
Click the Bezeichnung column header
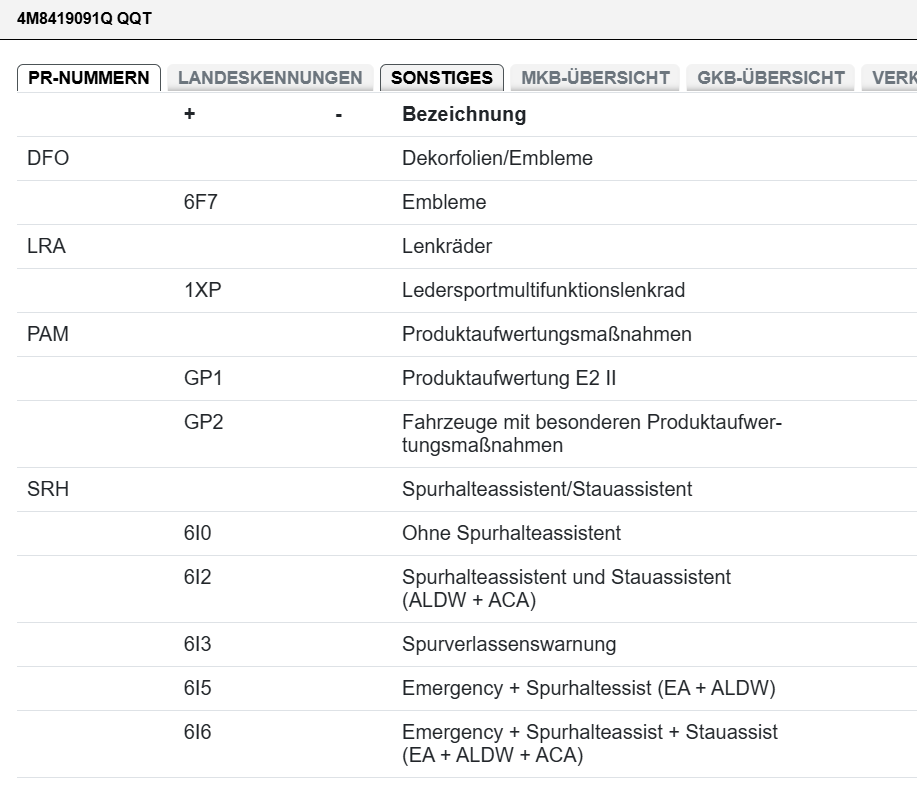pos(464,114)
